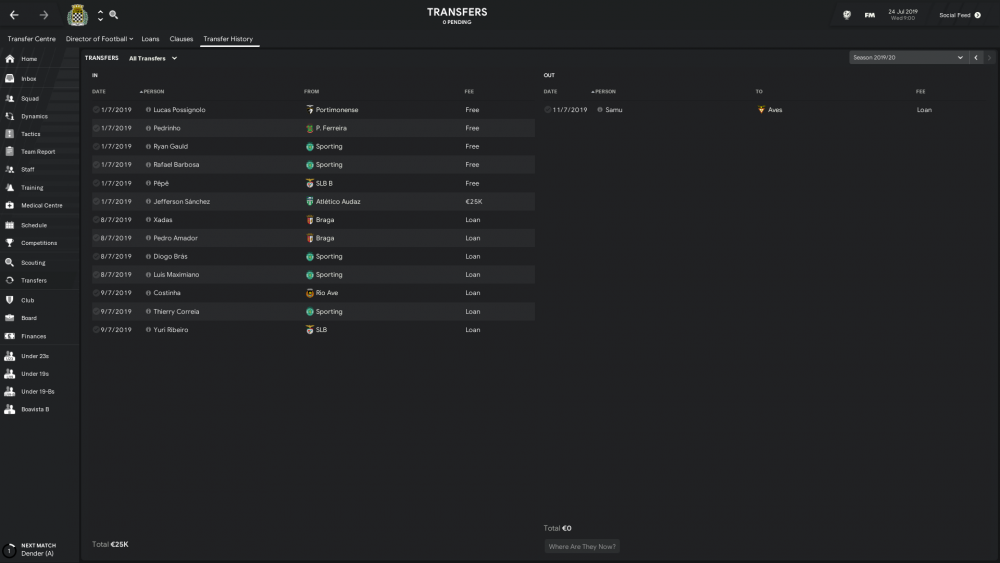Screen dimensions: 1000x563
Task: Click Where Are They Now? button
Action: pos(582,546)
